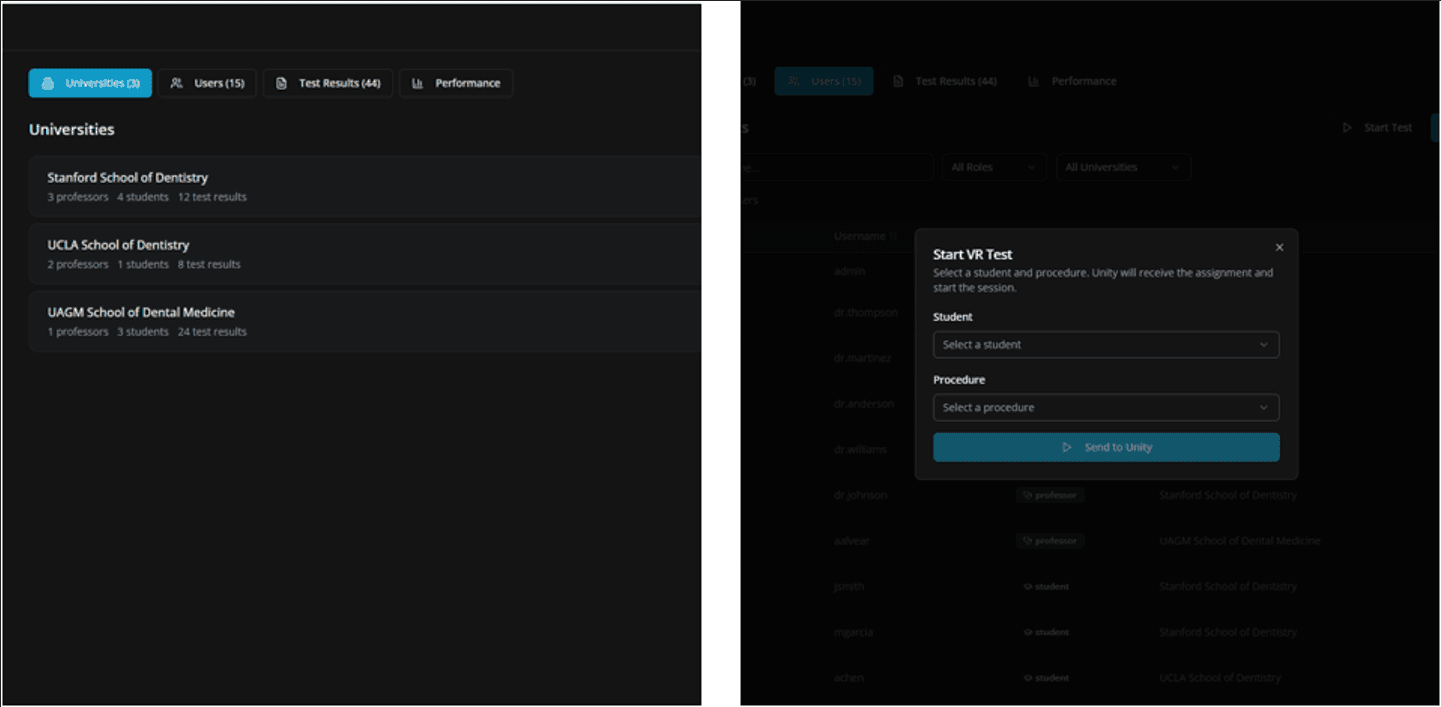Click the Start VR Test dialog title
1441x707 pixels.
pyautogui.click(x=973, y=255)
